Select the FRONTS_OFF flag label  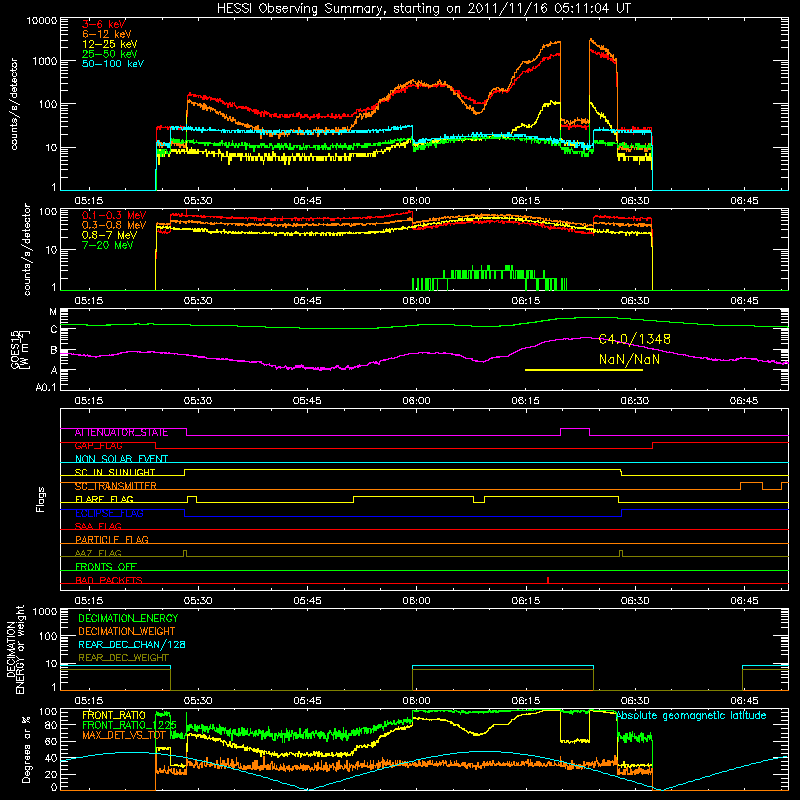pos(106,567)
